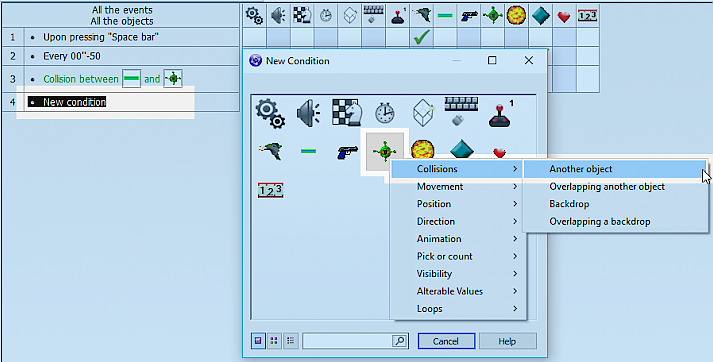Select the blue pistol object in dialog
The height and width of the screenshot is (362, 713).
347,151
